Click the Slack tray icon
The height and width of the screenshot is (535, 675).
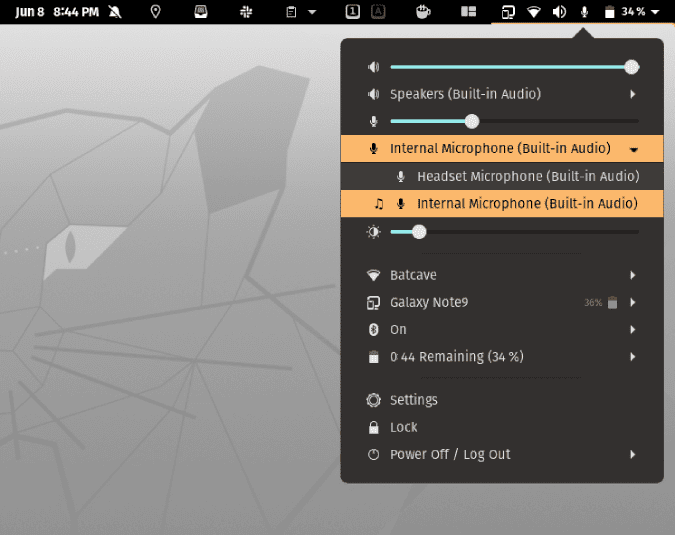point(246,12)
